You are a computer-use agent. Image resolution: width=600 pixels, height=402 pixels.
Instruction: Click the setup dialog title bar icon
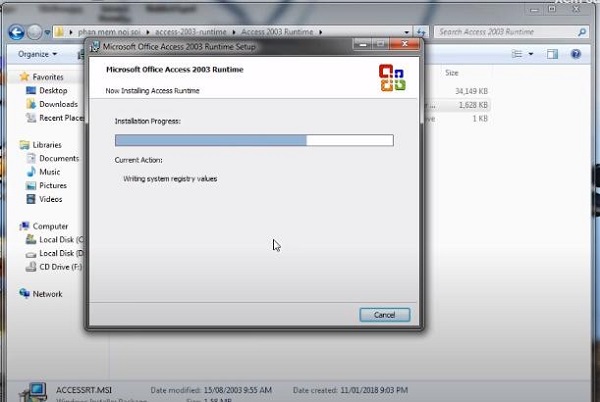coord(95,46)
